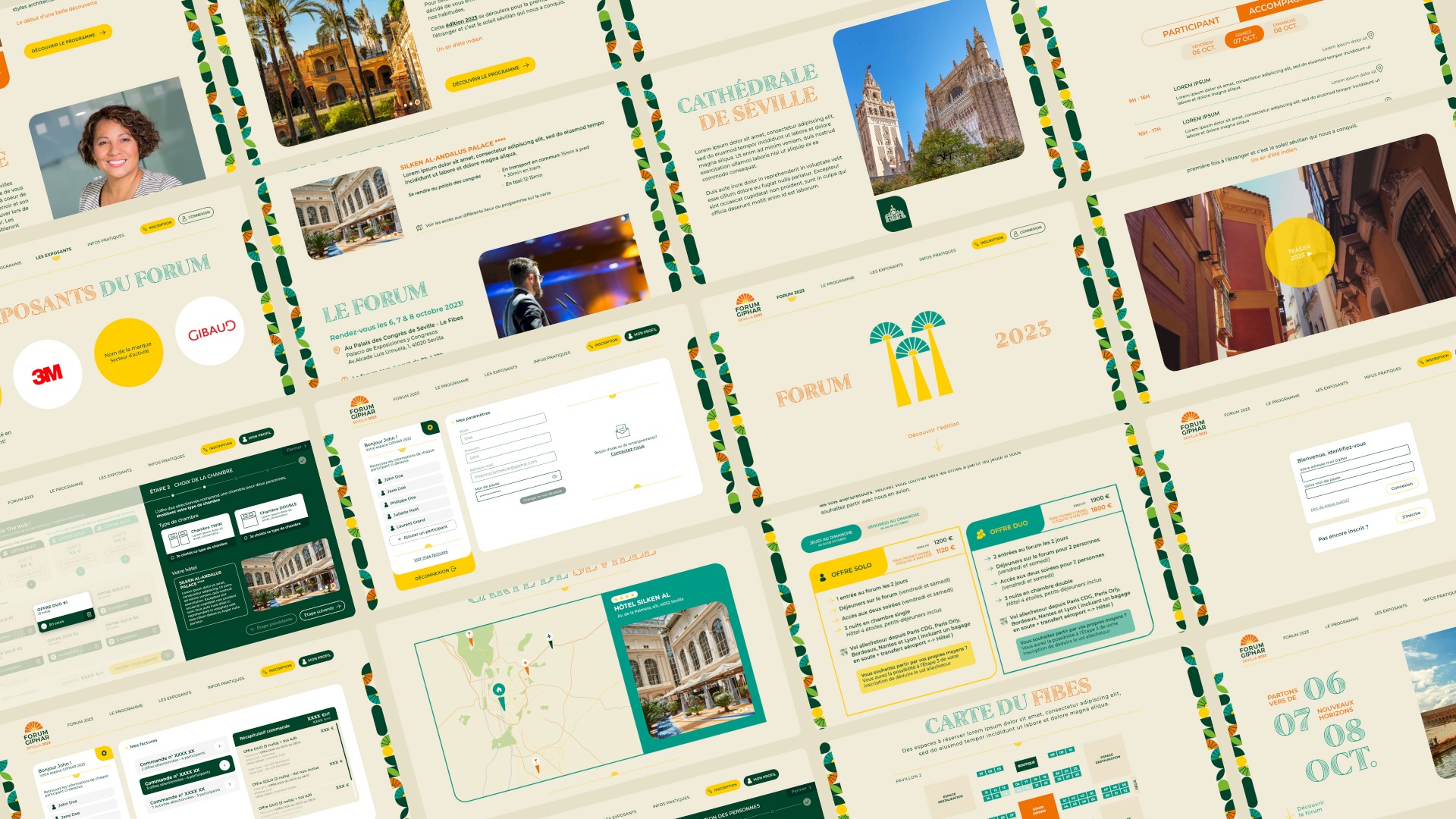Switch to JEUDI AU DIMANCHE tab
Screen dimensions: 1456x819
click(x=830, y=538)
